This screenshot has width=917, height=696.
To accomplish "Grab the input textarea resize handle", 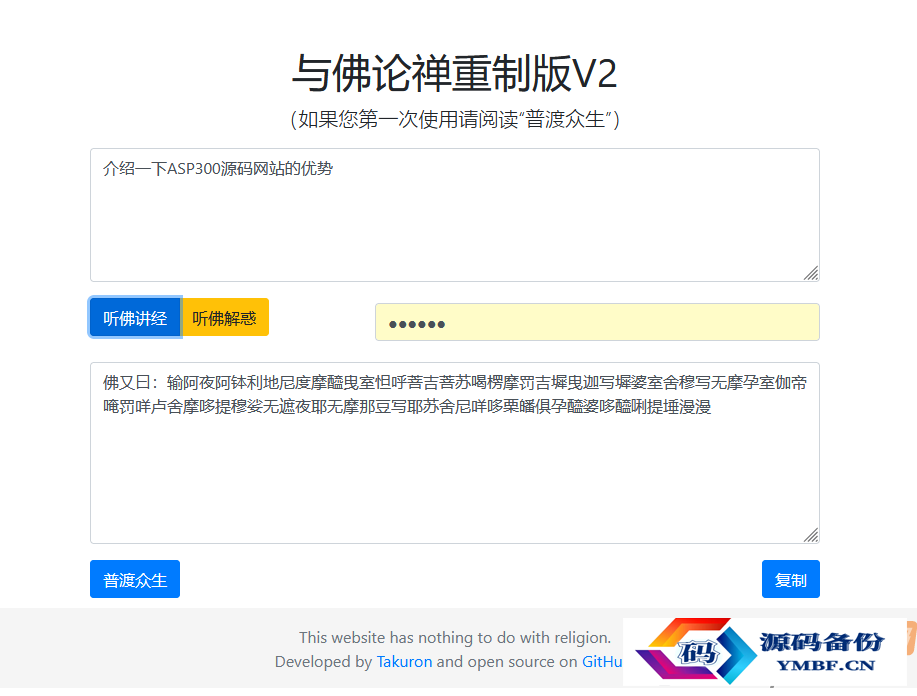I will pos(811,273).
